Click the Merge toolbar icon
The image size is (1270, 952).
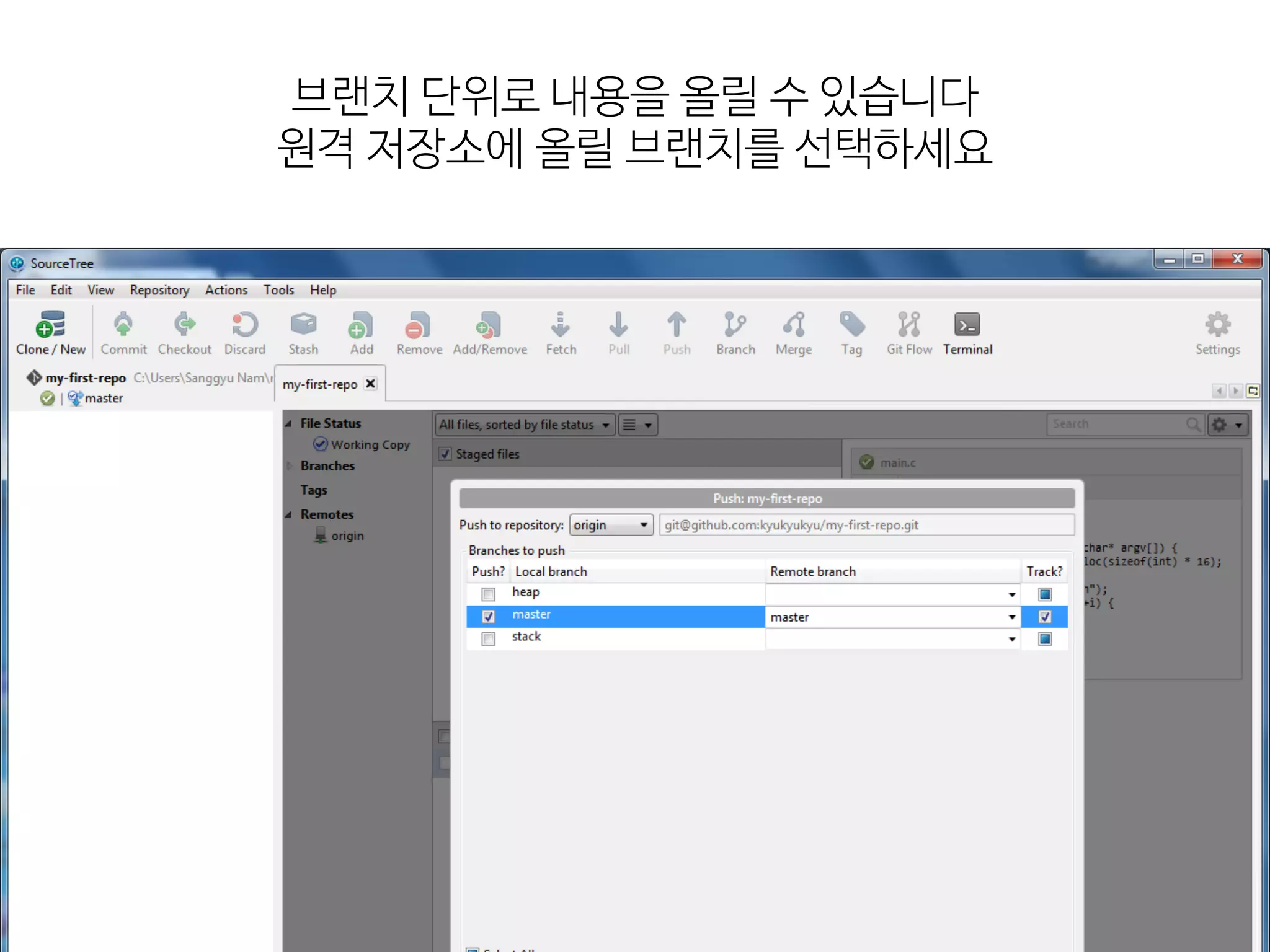click(794, 325)
